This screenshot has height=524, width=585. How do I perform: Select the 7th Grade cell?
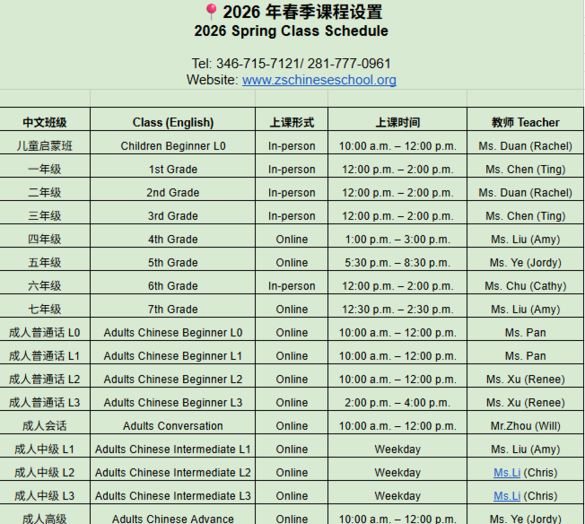pos(173,306)
